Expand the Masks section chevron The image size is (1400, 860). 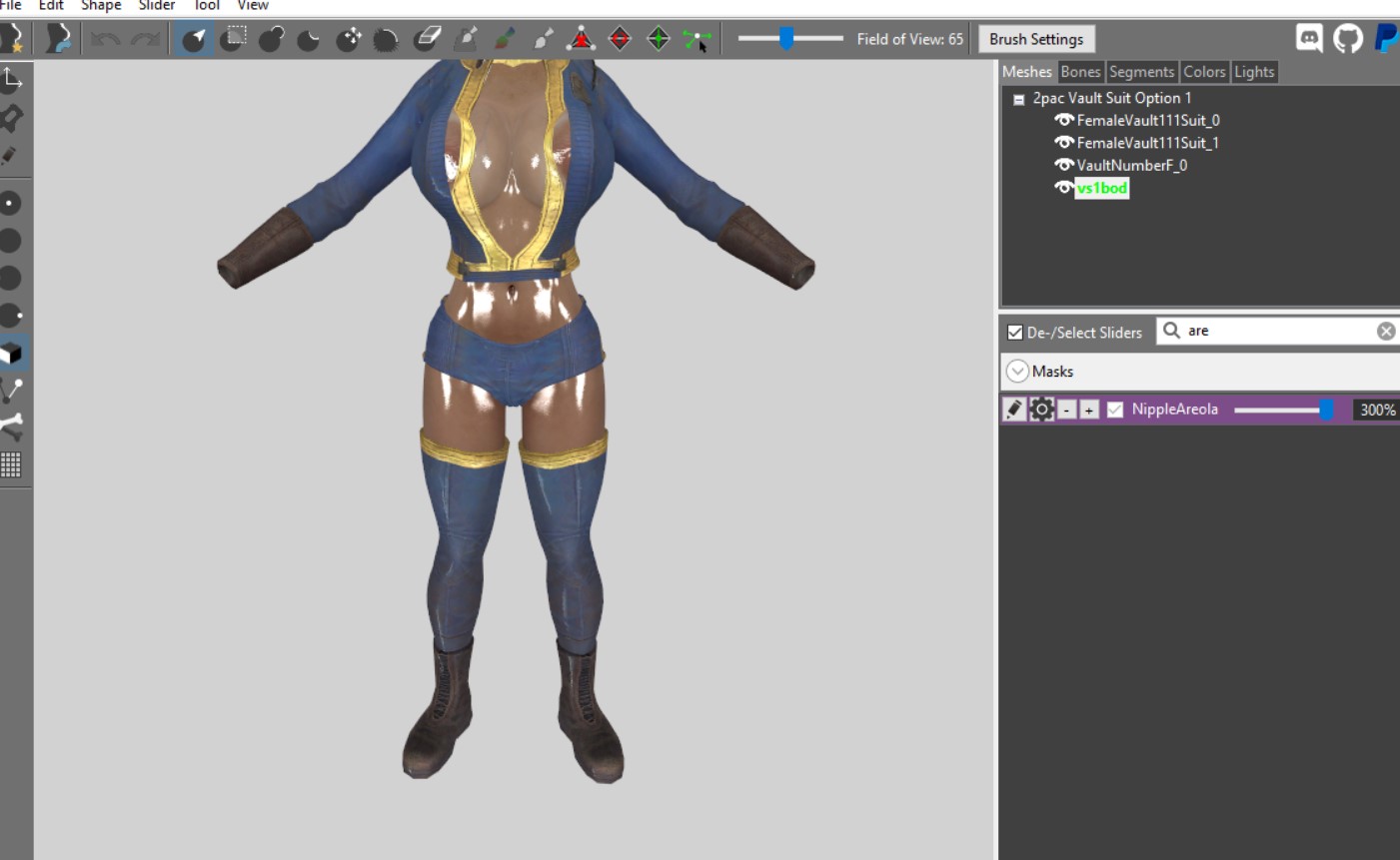coord(1017,372)
